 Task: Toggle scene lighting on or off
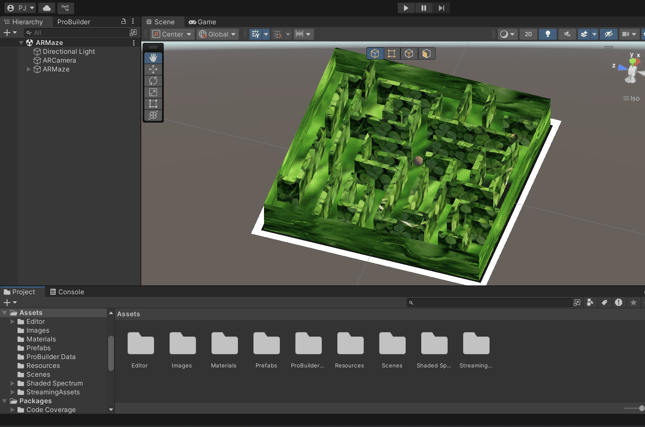pyautogui.click(x=547, y=34)
